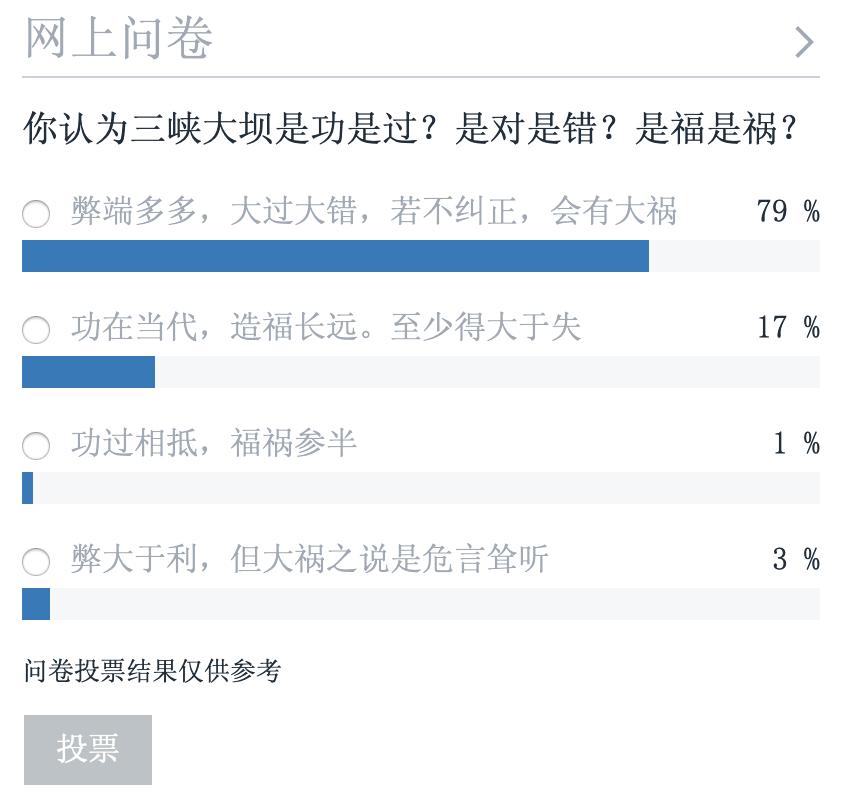The width and height of the screenshot is (844, 806).
Task: Click the 17 % percentage label
Action: [x=788, y=328]
